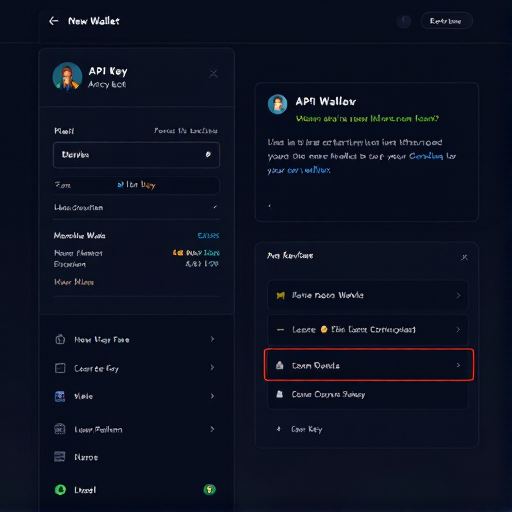
Task: Click the back arrow beside New Wallet
Action: (x=54, y=21)
